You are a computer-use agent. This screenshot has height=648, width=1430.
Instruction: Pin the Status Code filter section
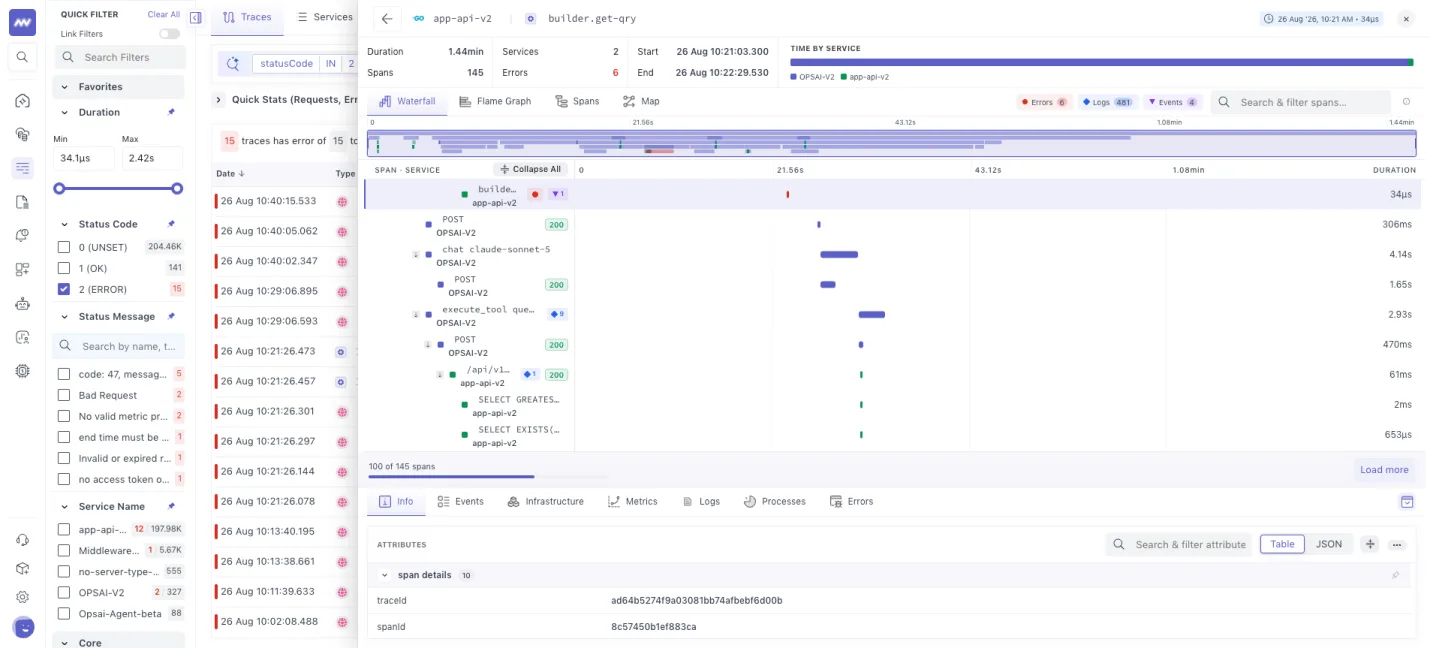click(x=171, y=224)
